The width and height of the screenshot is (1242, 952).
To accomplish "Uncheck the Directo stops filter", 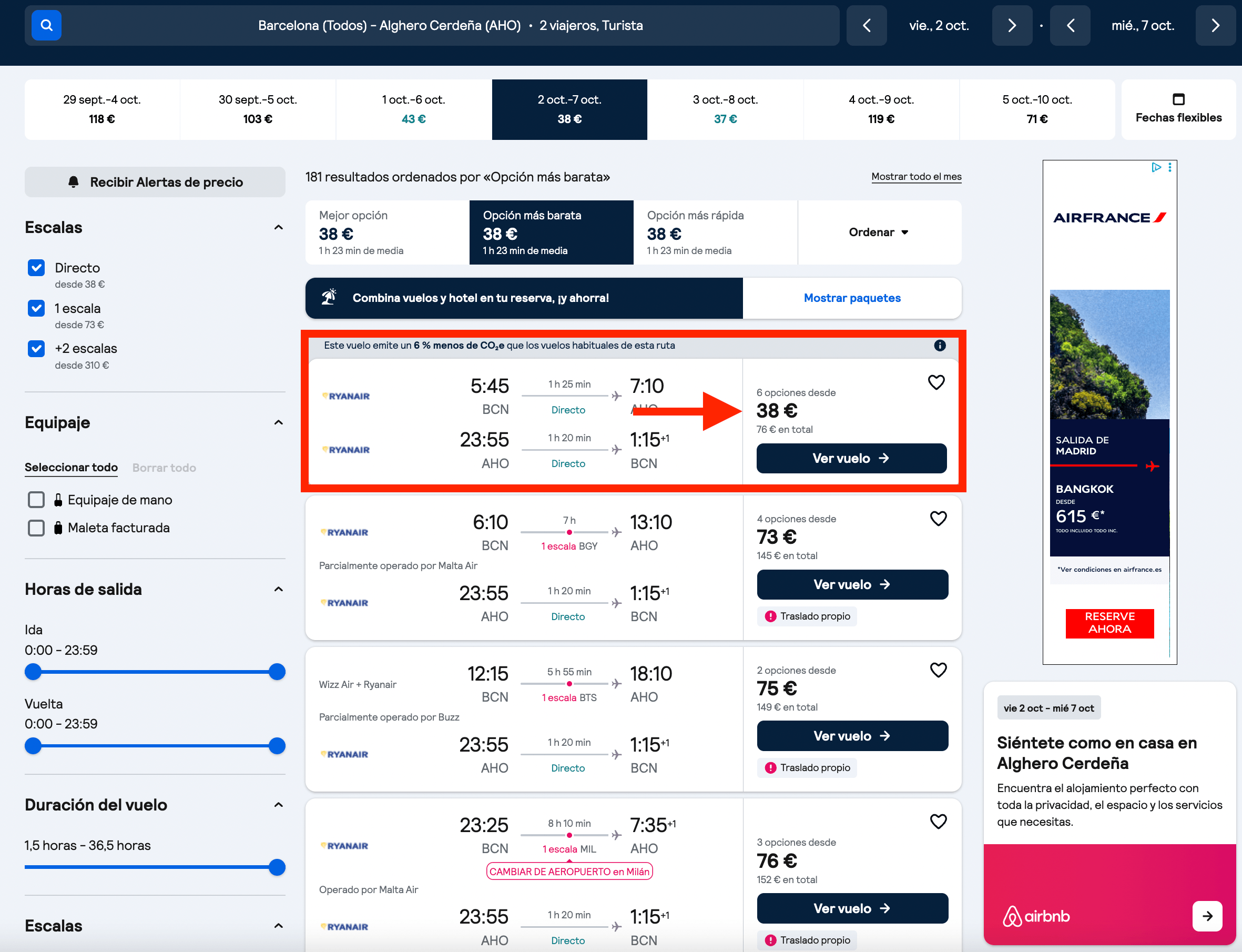I will [x=36, y=268].
